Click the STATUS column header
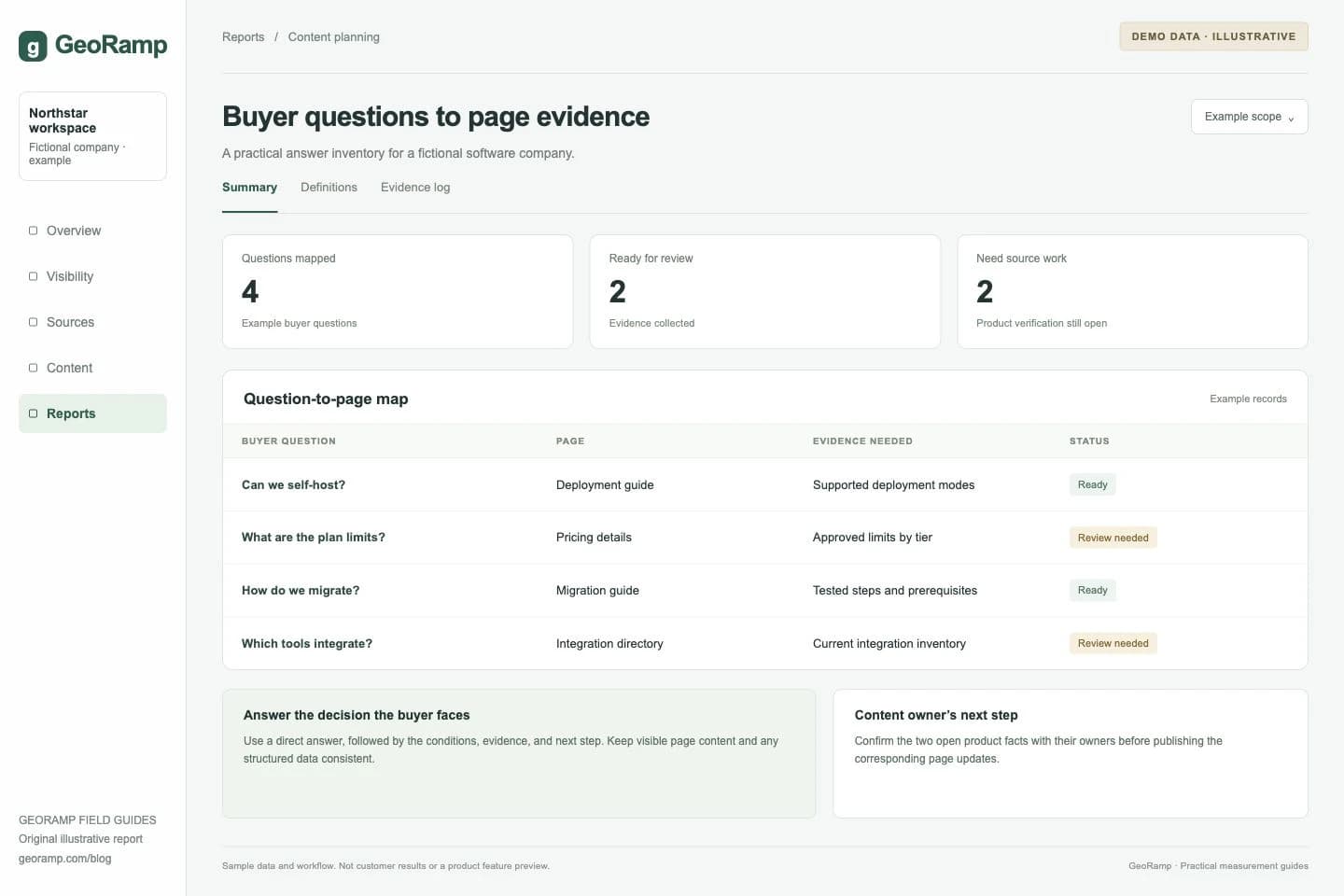The image size is (1344, 896). 1089,441
